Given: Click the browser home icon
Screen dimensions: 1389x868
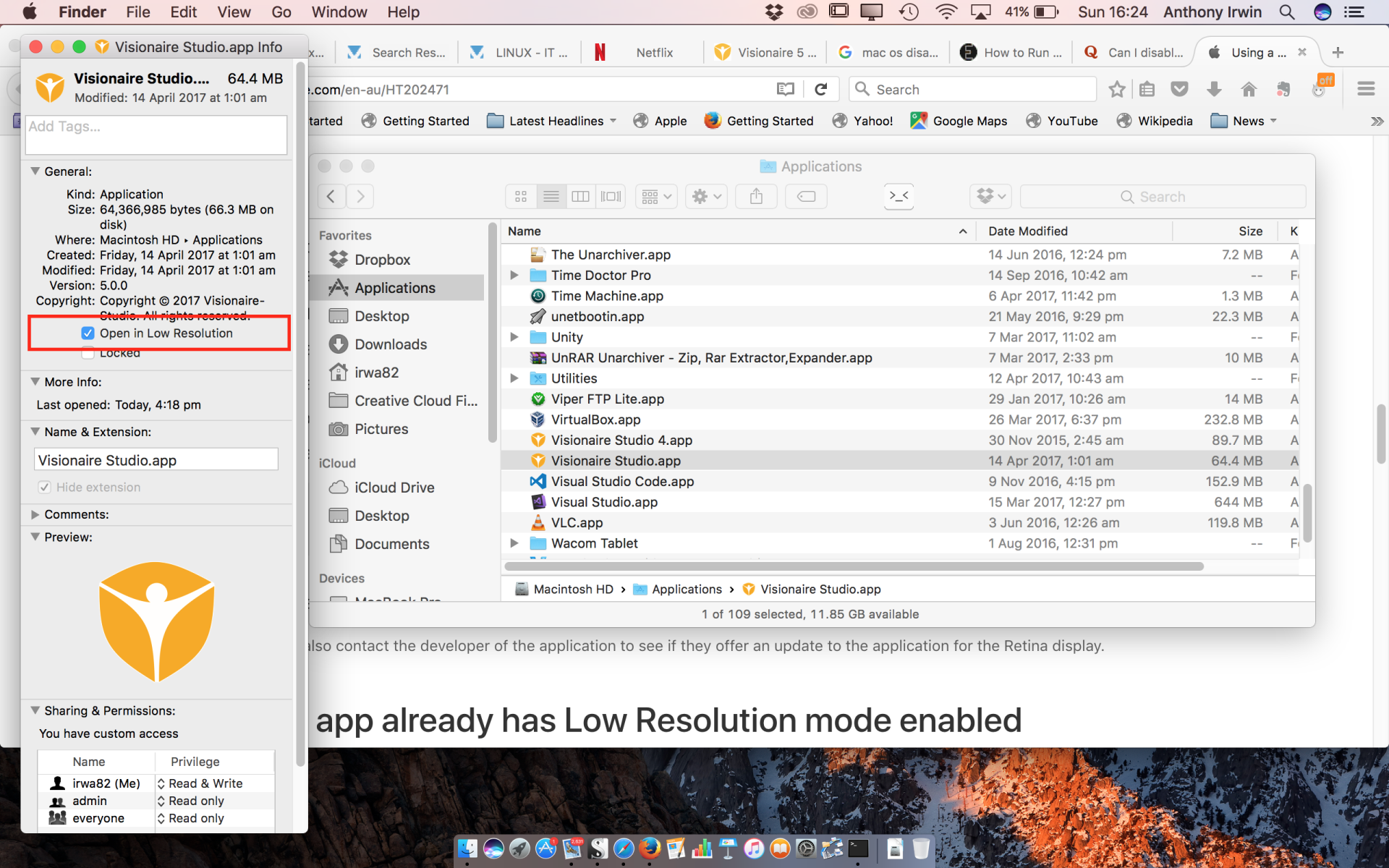Looking at the screenshot, I should click(1249, 89).
